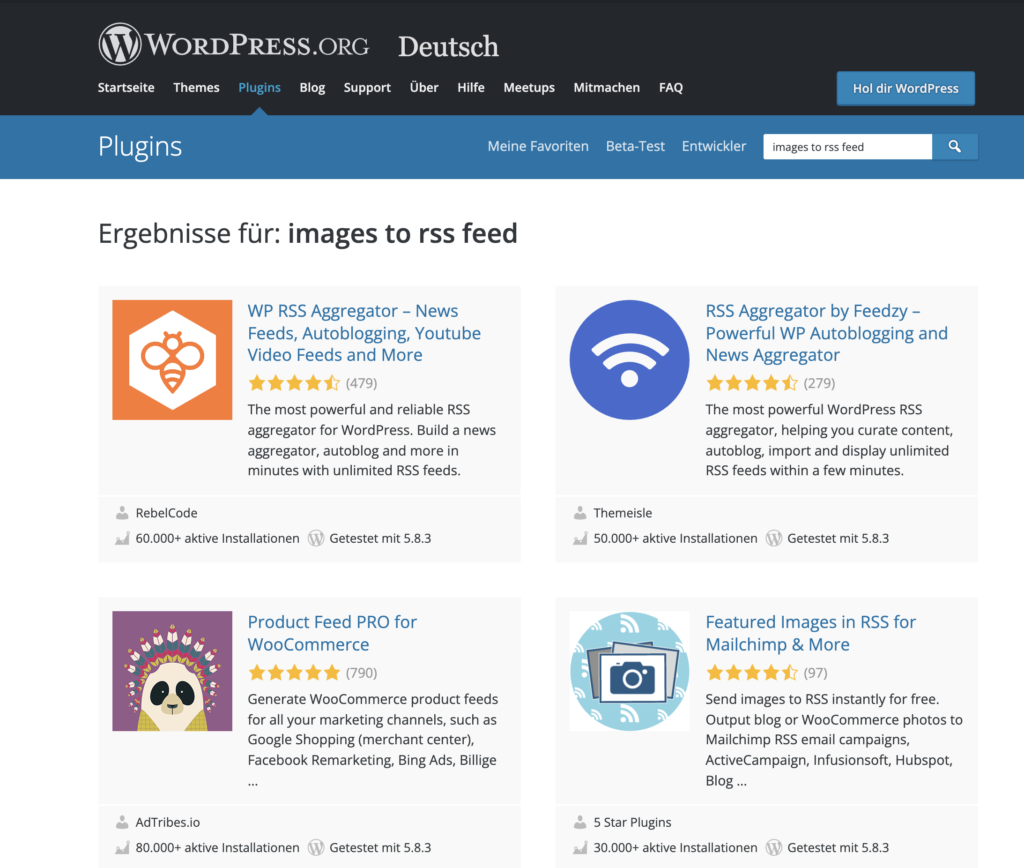Click the Themeisle author name

tap(623, 513)
